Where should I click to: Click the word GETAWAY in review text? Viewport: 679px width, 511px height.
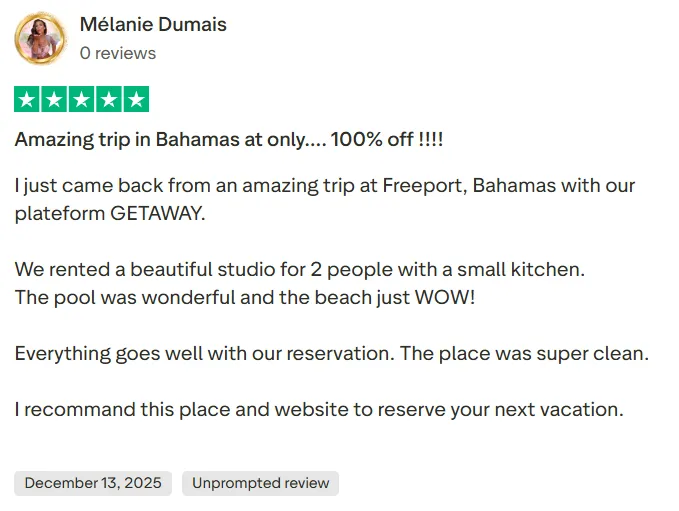158,213
